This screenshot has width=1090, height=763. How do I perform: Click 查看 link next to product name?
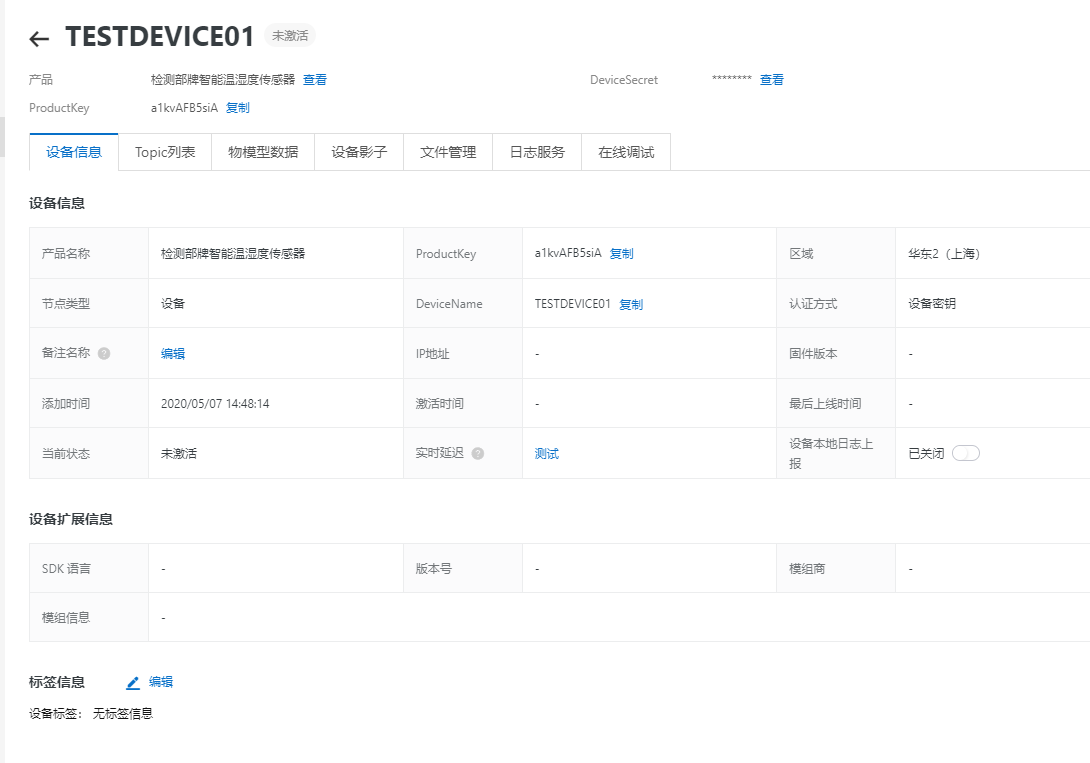coord(315,80)
